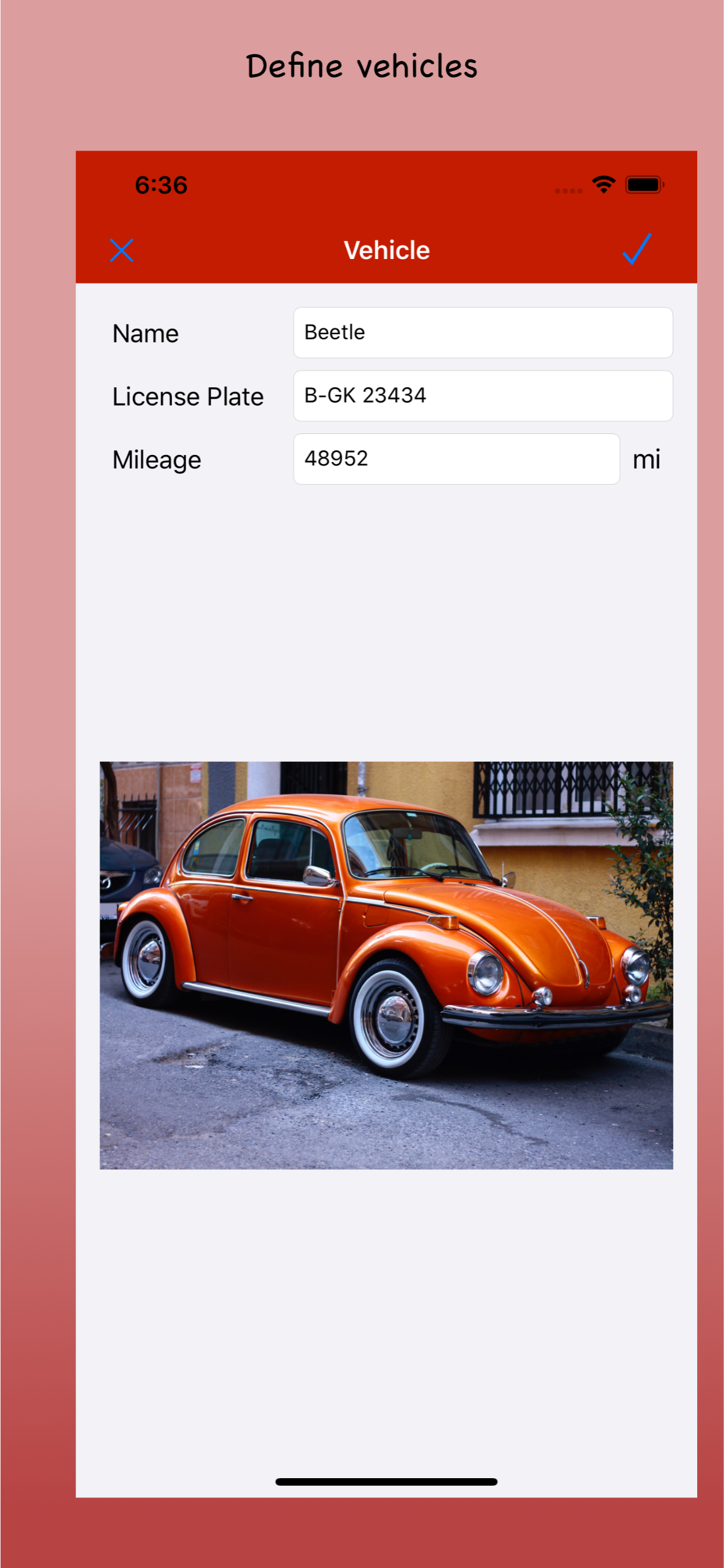Tap the home indicator bar
Viewport: 724px width, 1568px height.
[x=386, y=1482]
